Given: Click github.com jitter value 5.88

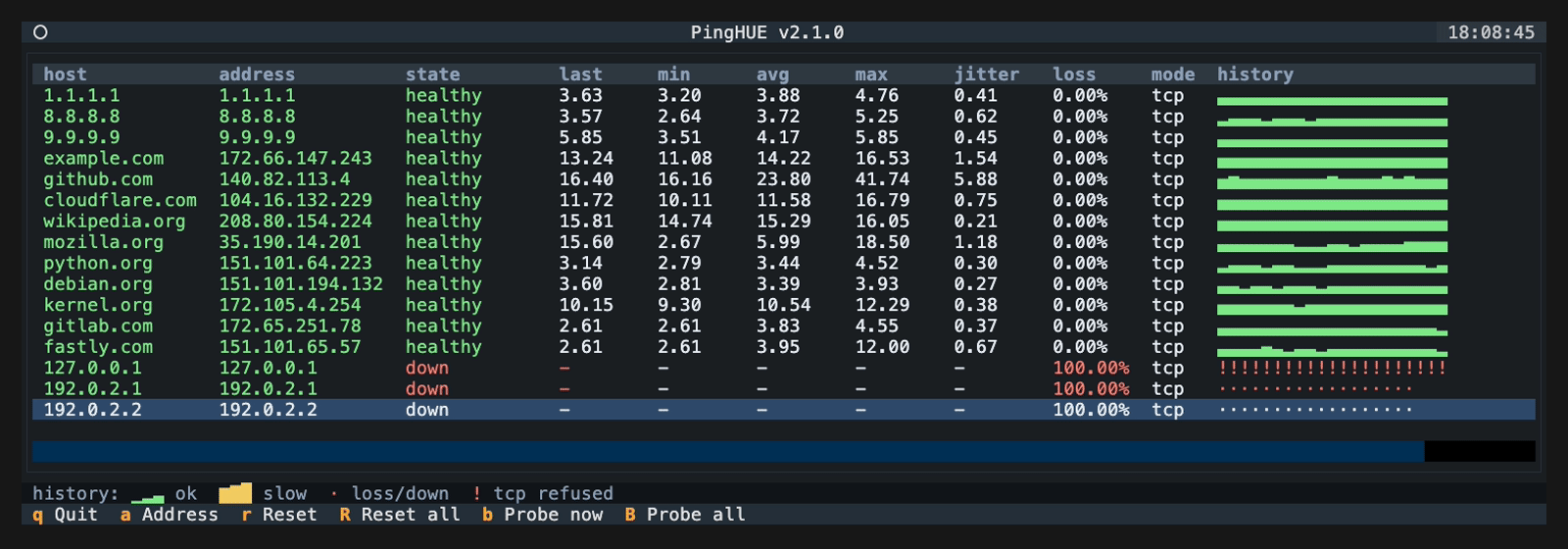Looking at the screenshot, I should point(976,179).
